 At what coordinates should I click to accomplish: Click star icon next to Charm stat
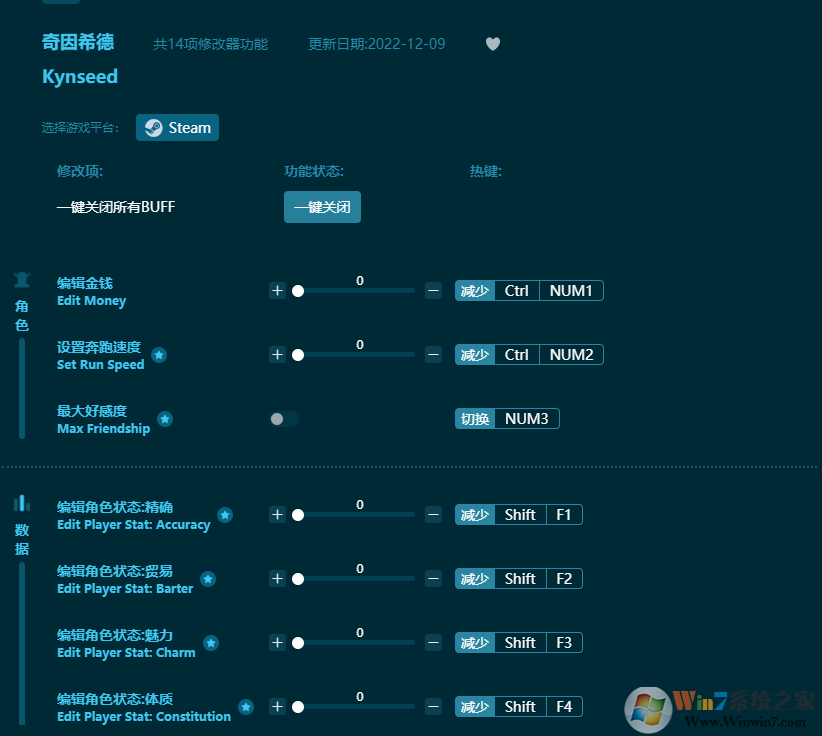211,643
